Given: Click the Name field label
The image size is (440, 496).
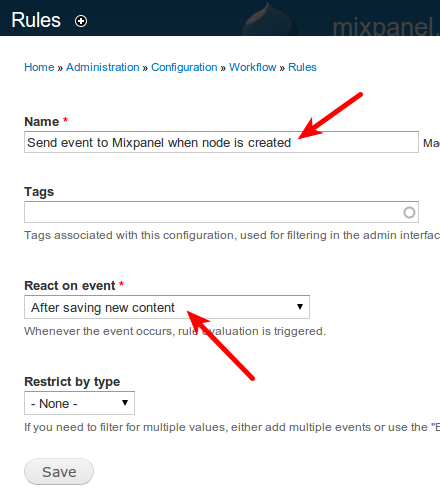Looking at the screenshot, I should tap(42, 122).
